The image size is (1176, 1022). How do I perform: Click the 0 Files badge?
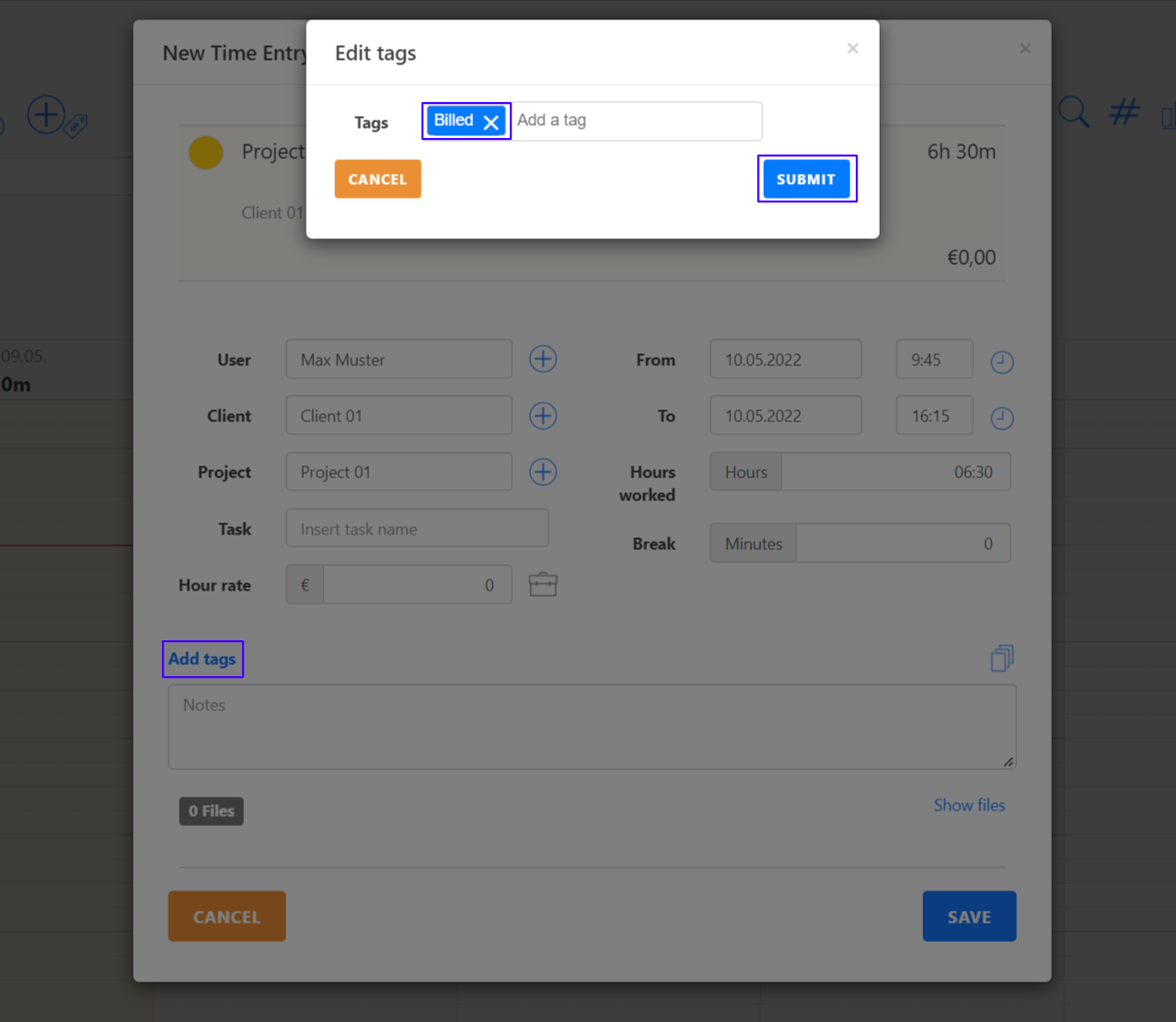tap(212, 811)
